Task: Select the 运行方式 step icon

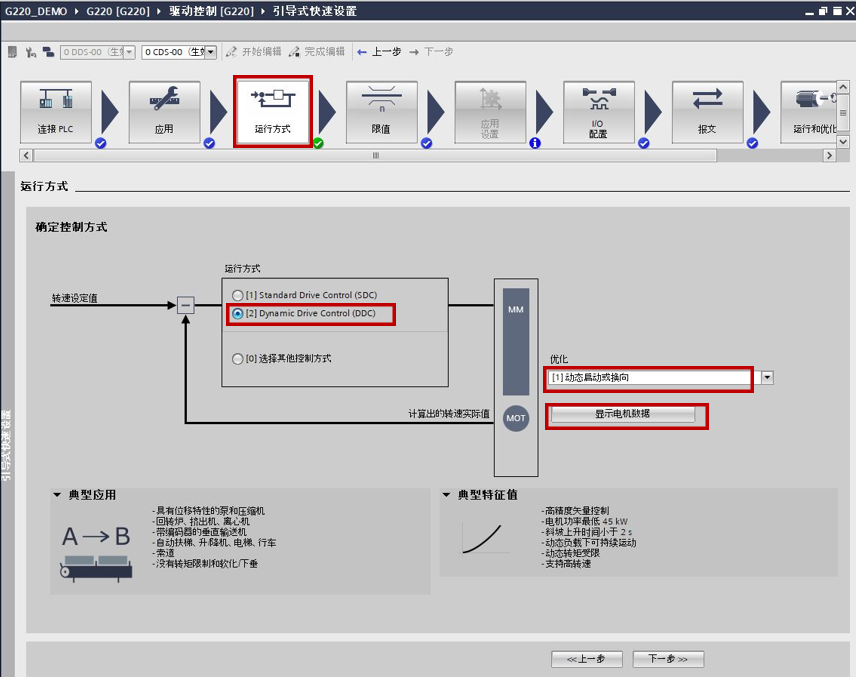Action: [272, 111]
